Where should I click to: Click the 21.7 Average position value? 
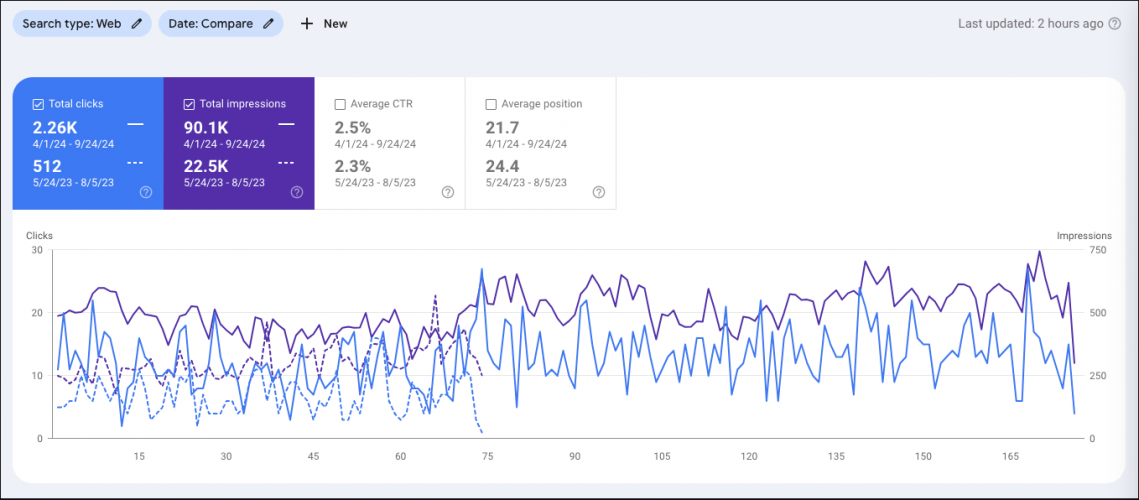(x=502, y=127)
